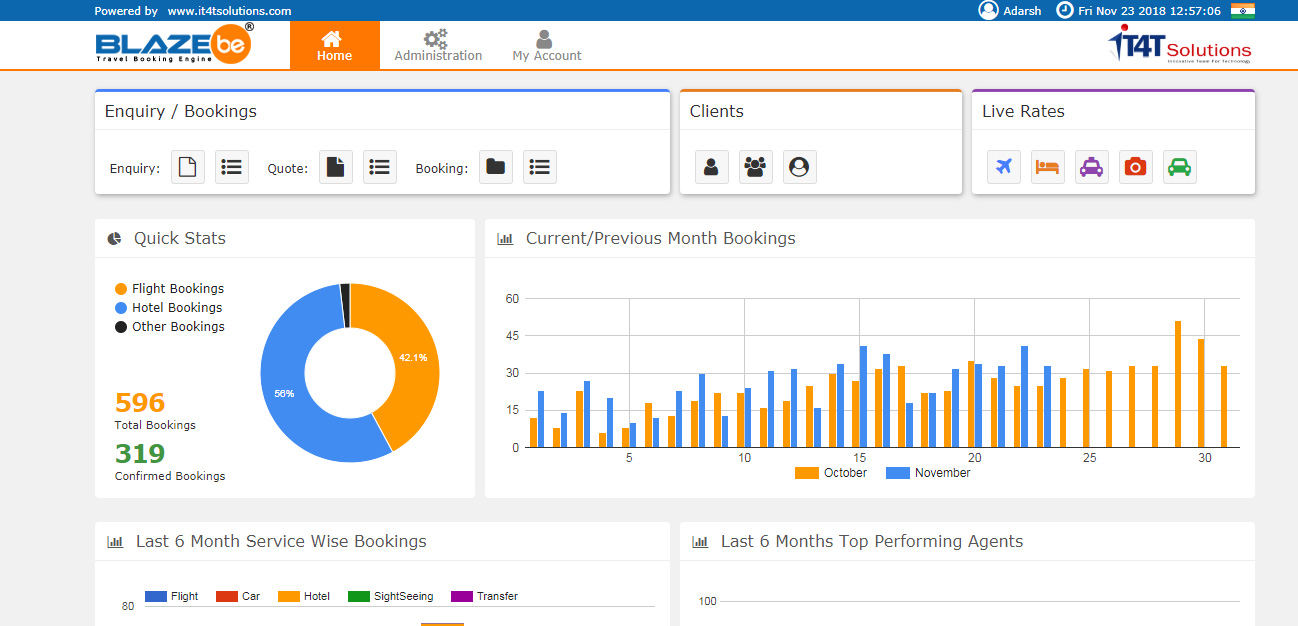Click the new Enquiry document icon

tap(187, 168)
